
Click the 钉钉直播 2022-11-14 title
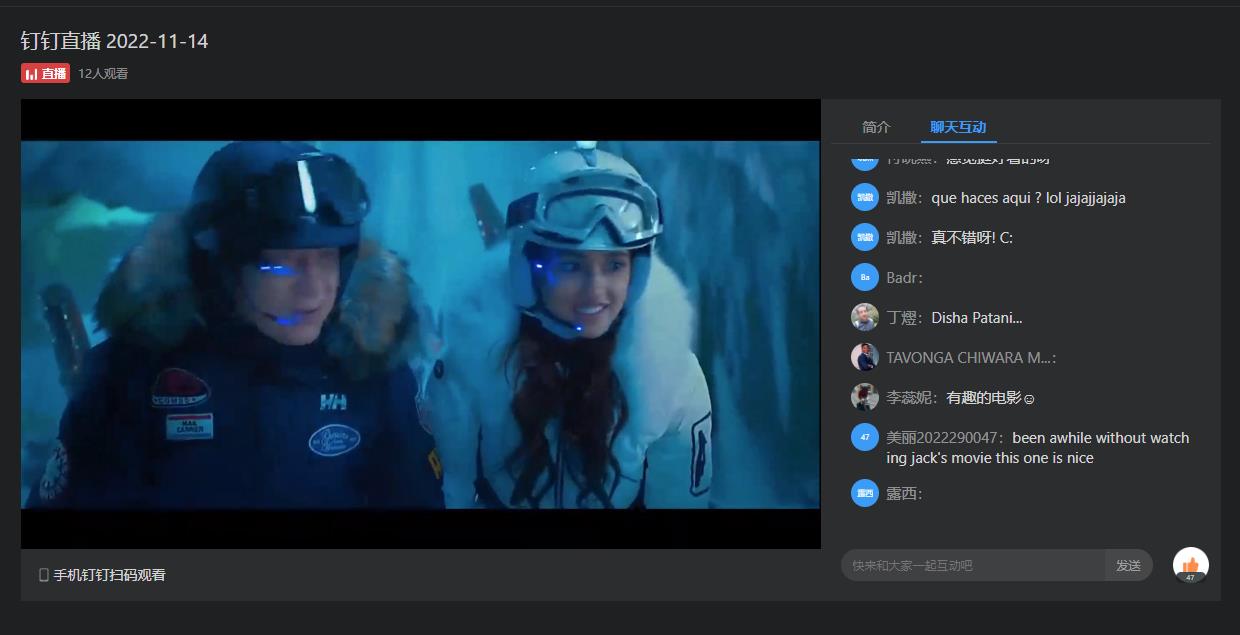115,41
